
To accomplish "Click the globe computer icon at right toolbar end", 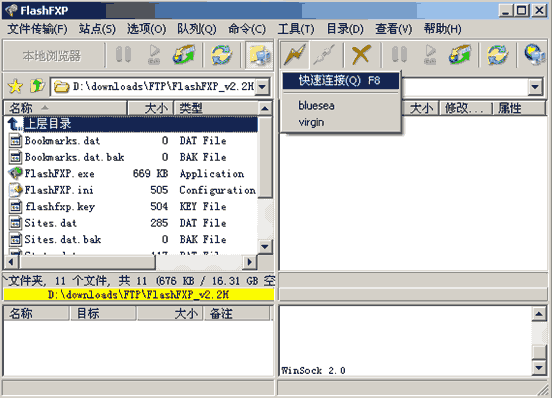I will 535,55.
